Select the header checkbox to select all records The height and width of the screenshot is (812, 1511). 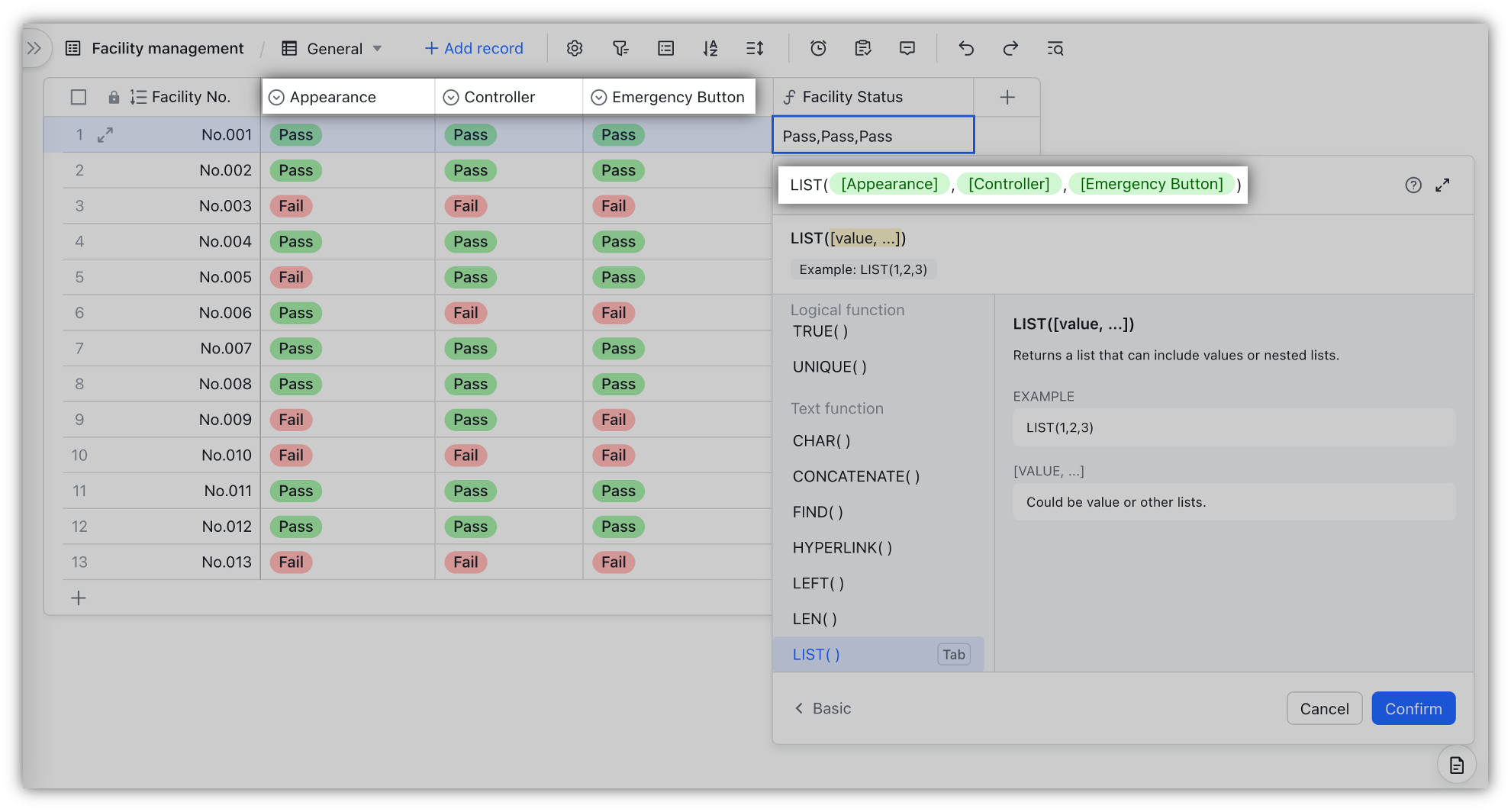(x=79, y=96)
